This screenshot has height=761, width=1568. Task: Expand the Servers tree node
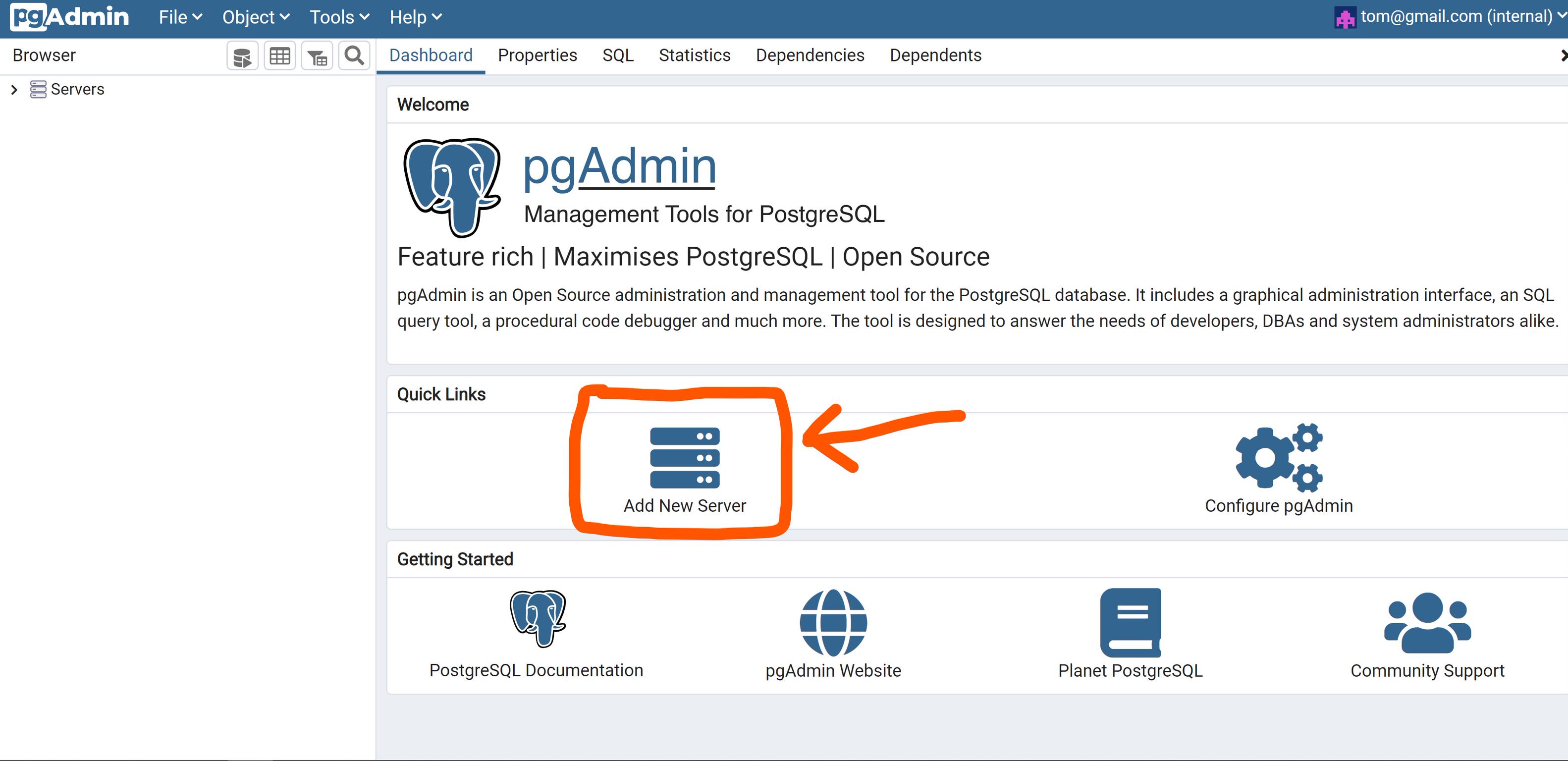point(14,90)
